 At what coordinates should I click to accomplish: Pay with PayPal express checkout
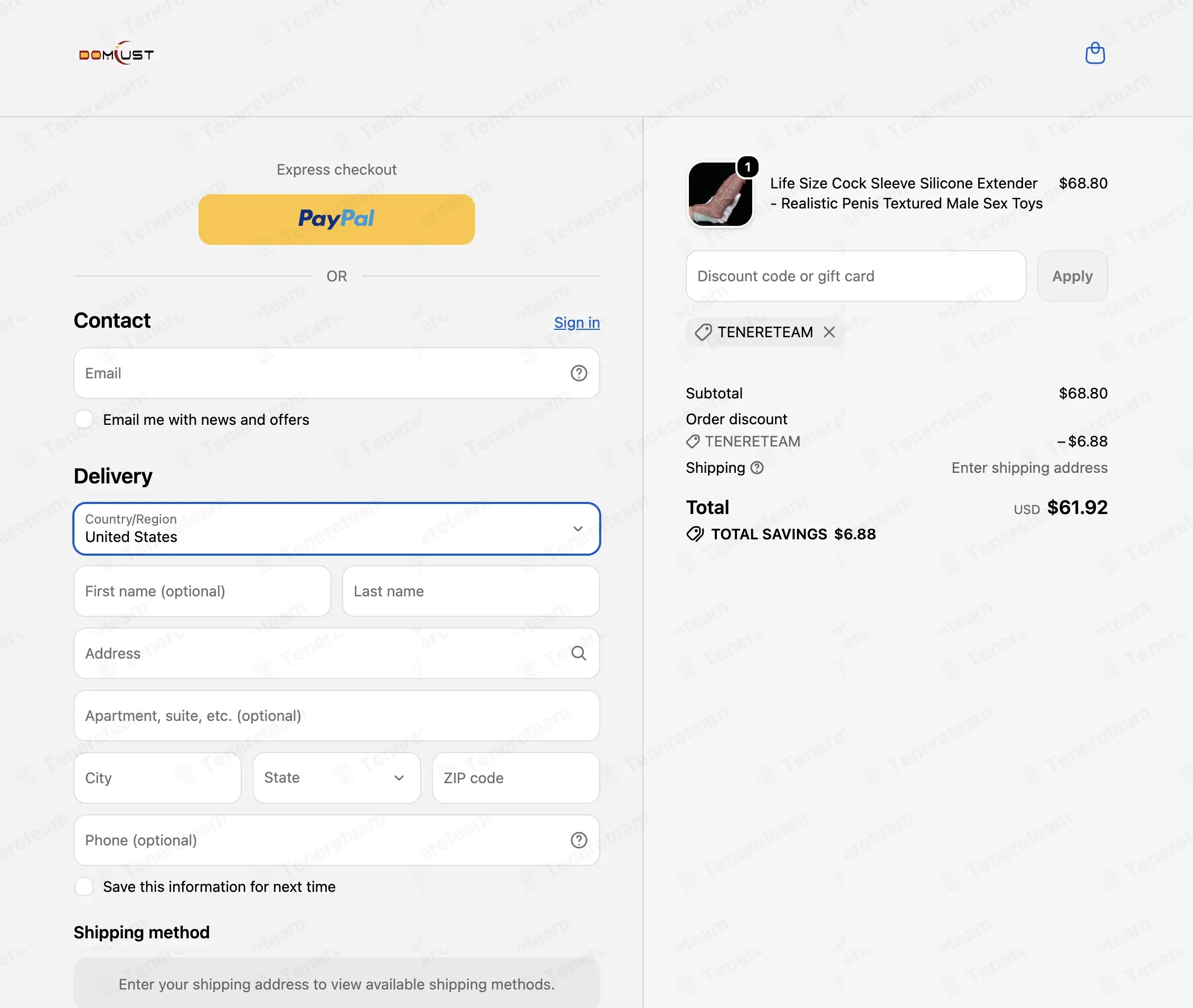[337, 219]
